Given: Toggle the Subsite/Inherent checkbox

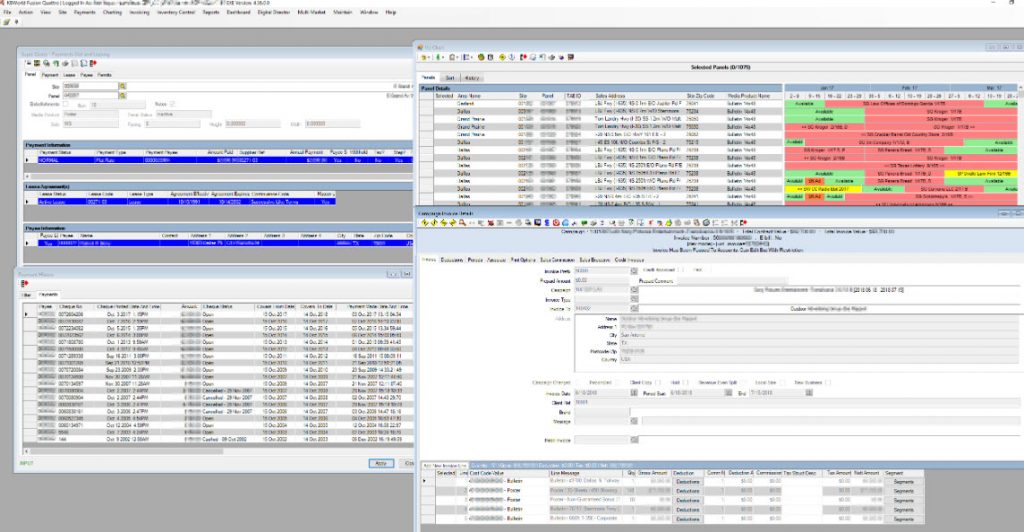Looking at the screenshot, I should 67,104.
